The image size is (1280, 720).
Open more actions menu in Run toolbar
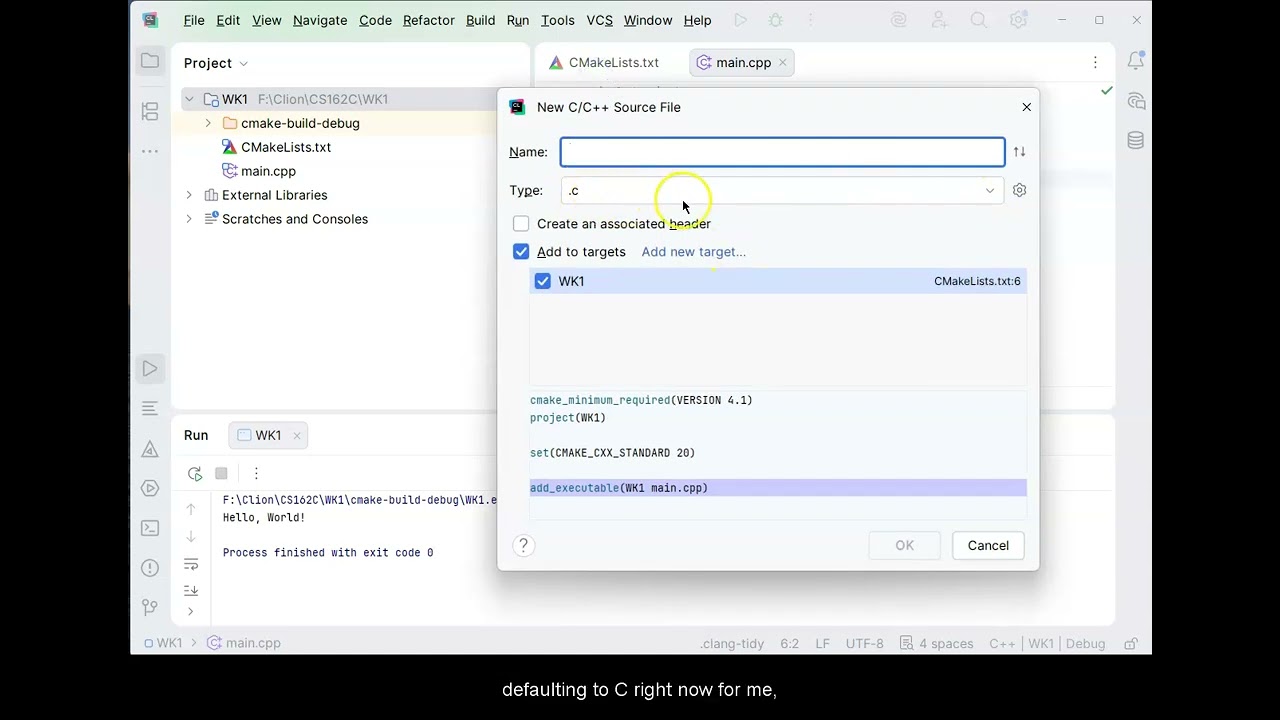point(256,473)
